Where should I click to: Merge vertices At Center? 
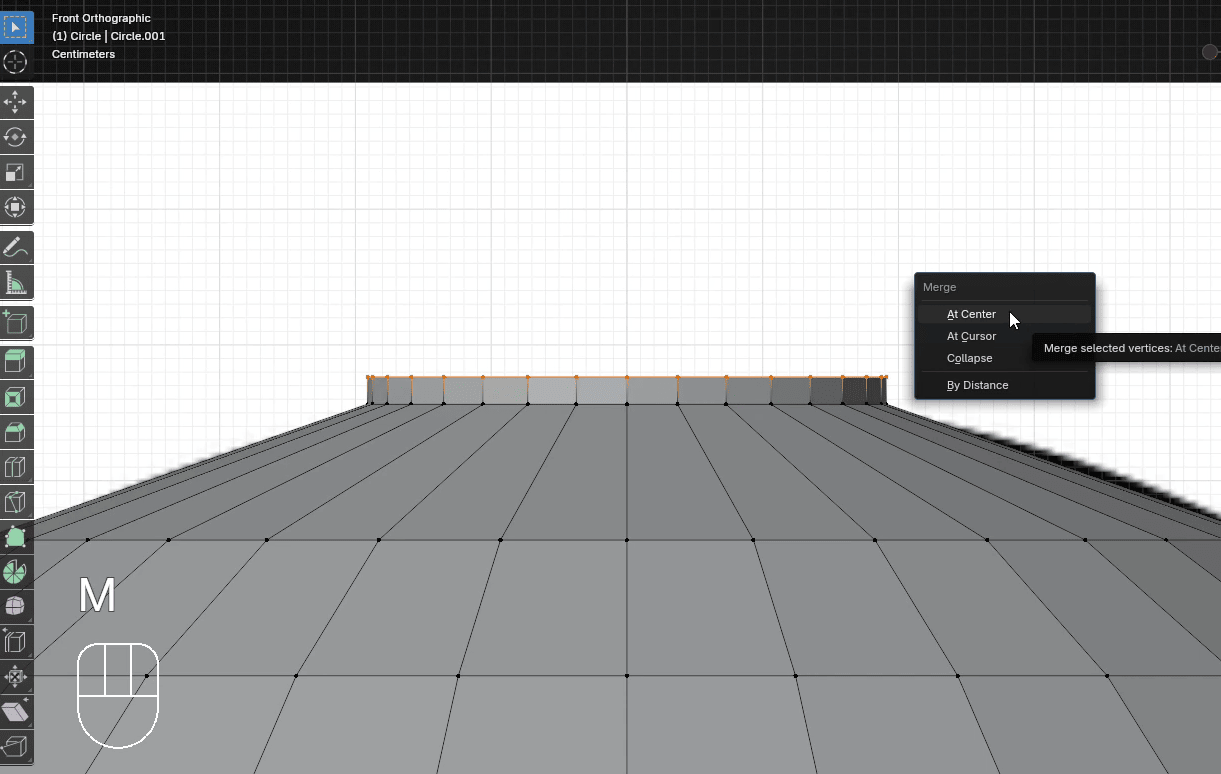click(x=971, y=314)
